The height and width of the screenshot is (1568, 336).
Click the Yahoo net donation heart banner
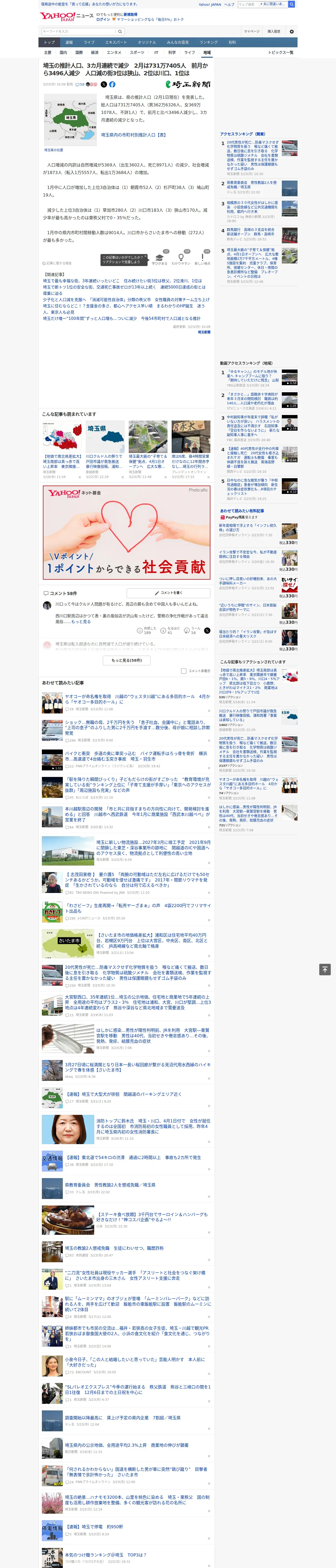tap(127, 532)
